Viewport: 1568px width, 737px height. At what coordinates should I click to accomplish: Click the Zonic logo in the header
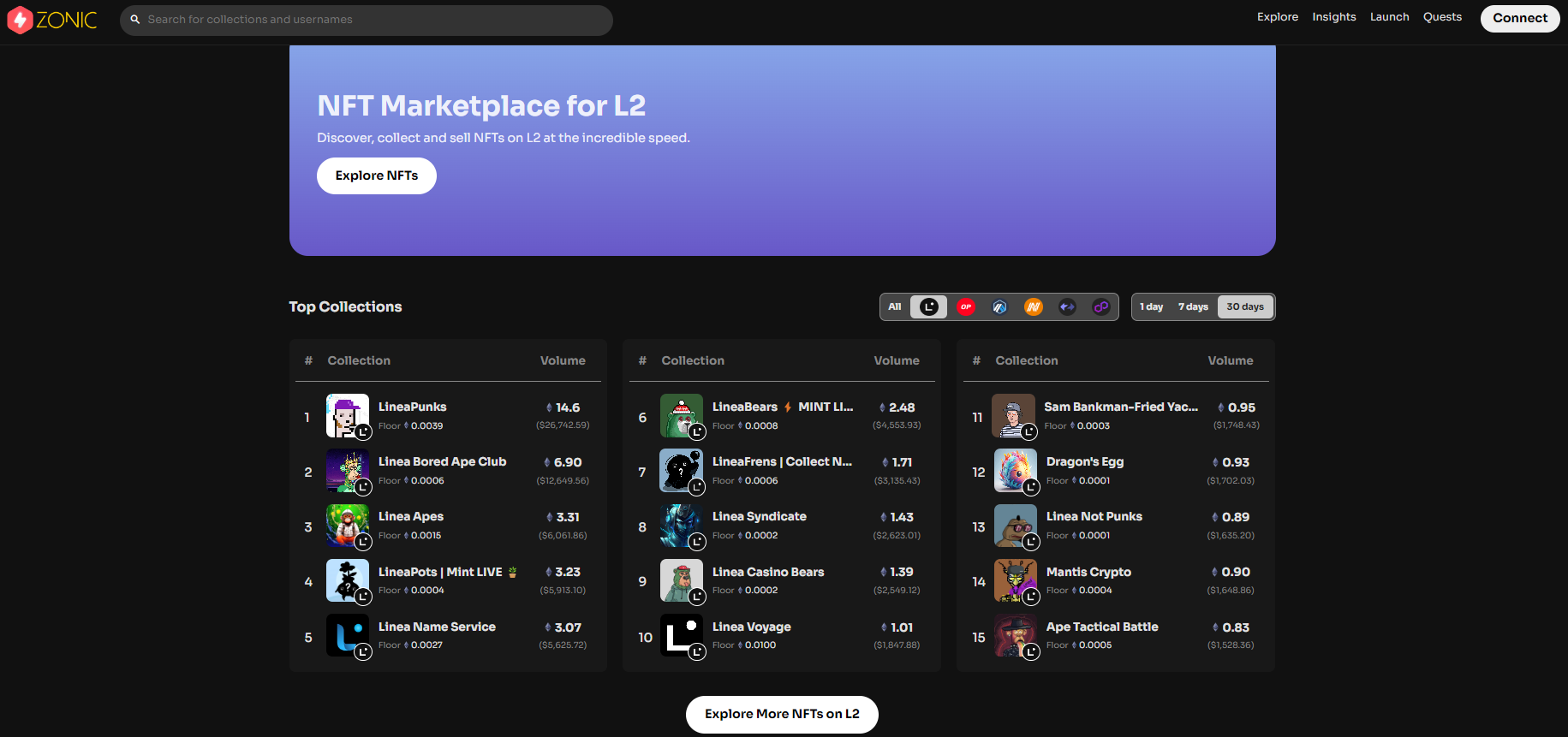point(52,20)
